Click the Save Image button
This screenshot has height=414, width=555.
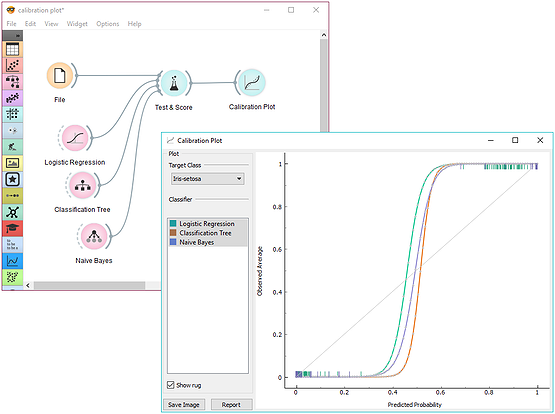(184, 404)
